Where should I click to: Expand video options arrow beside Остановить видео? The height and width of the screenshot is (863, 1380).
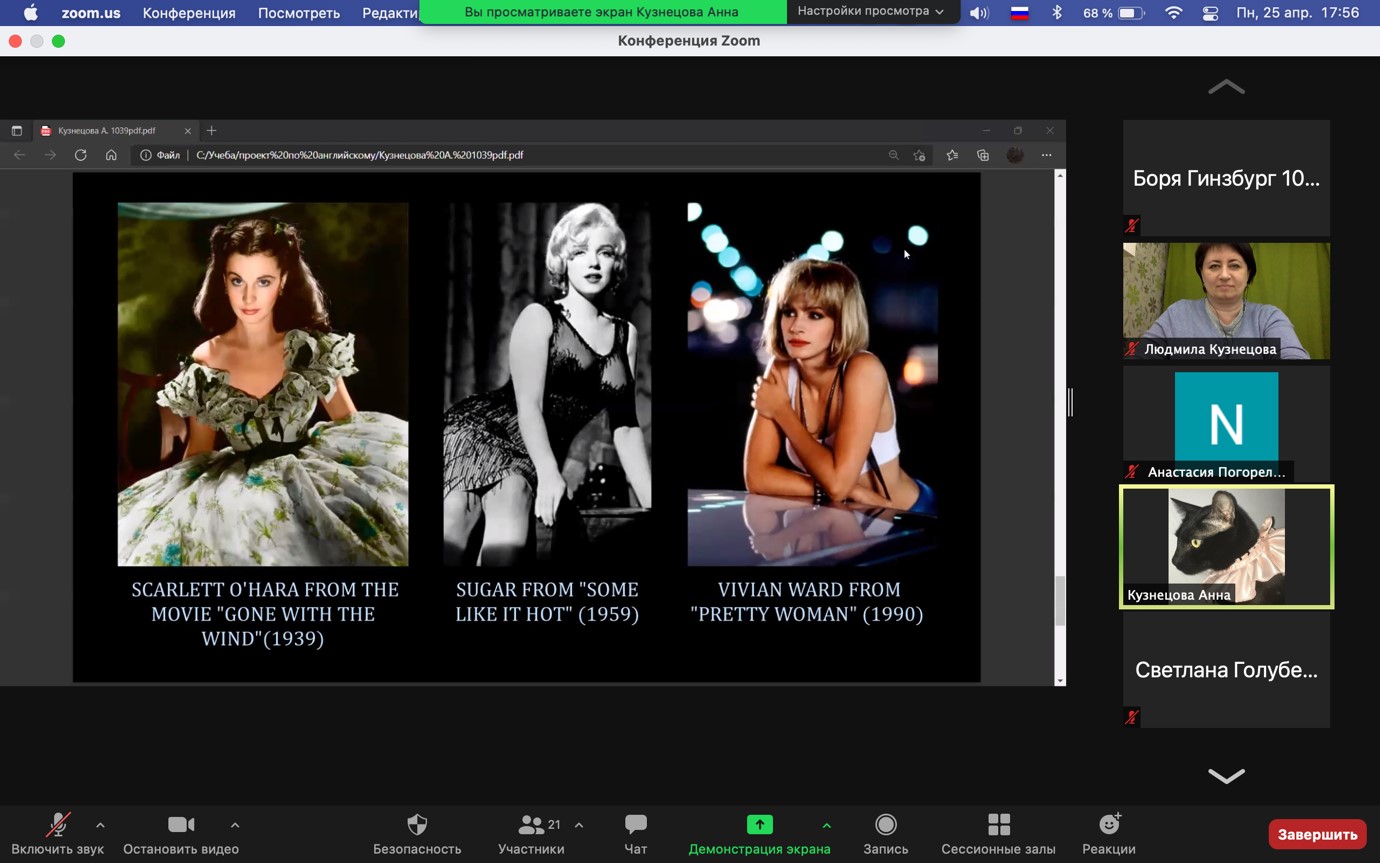[x=235, y=825]
